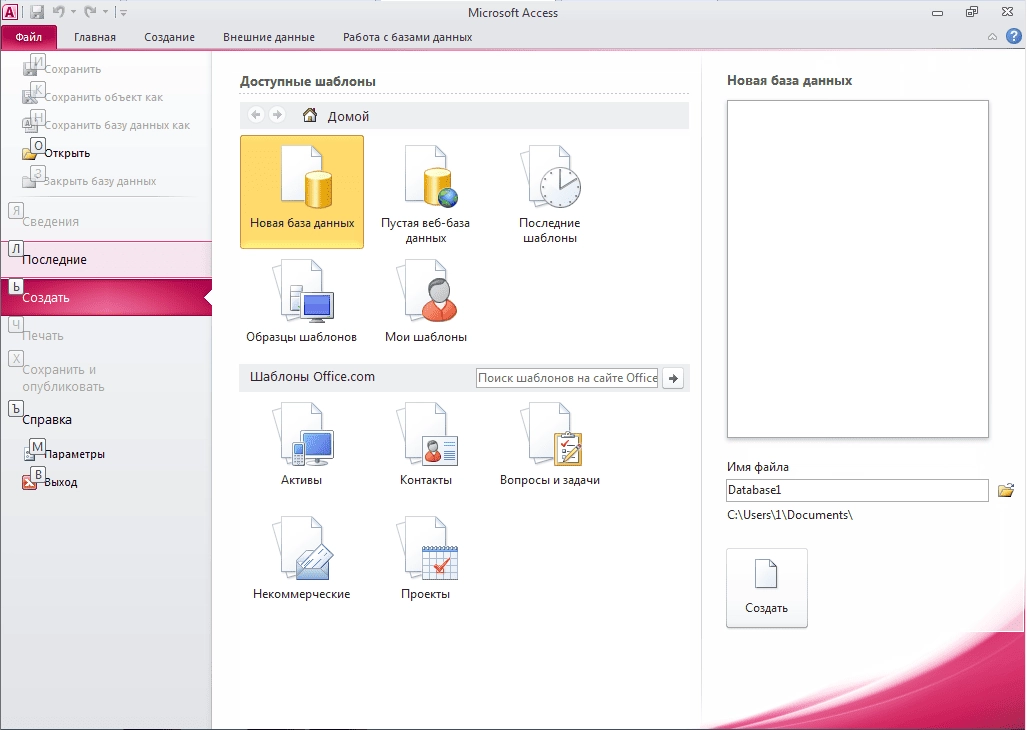Click Сохранить базу данных как
The width and height of the screenshot is (1027, 730).
point(106,125)
